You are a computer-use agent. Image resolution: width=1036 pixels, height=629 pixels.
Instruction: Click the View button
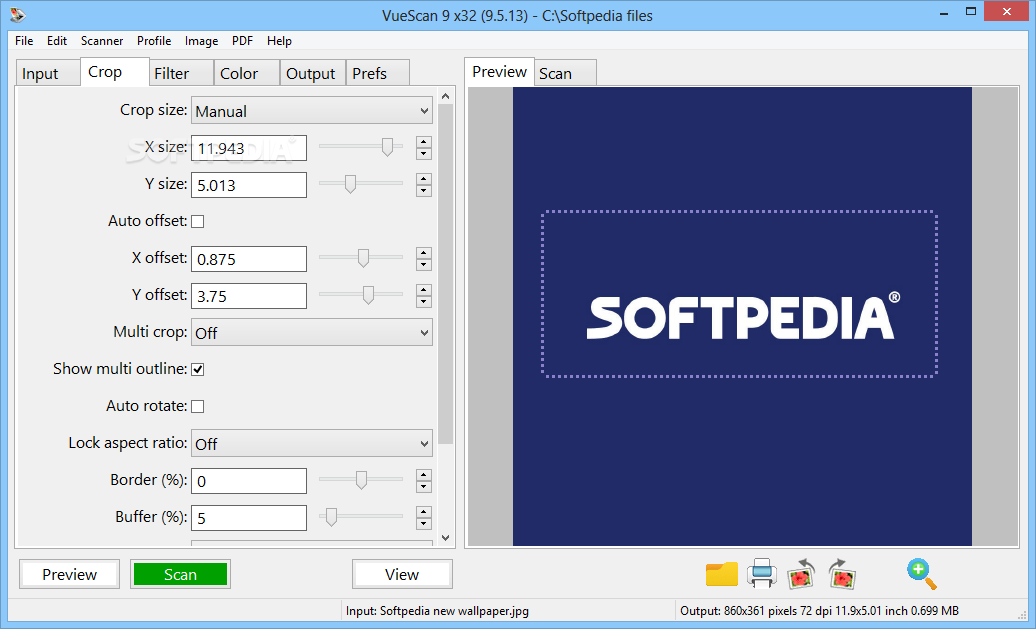click(402, 574)
